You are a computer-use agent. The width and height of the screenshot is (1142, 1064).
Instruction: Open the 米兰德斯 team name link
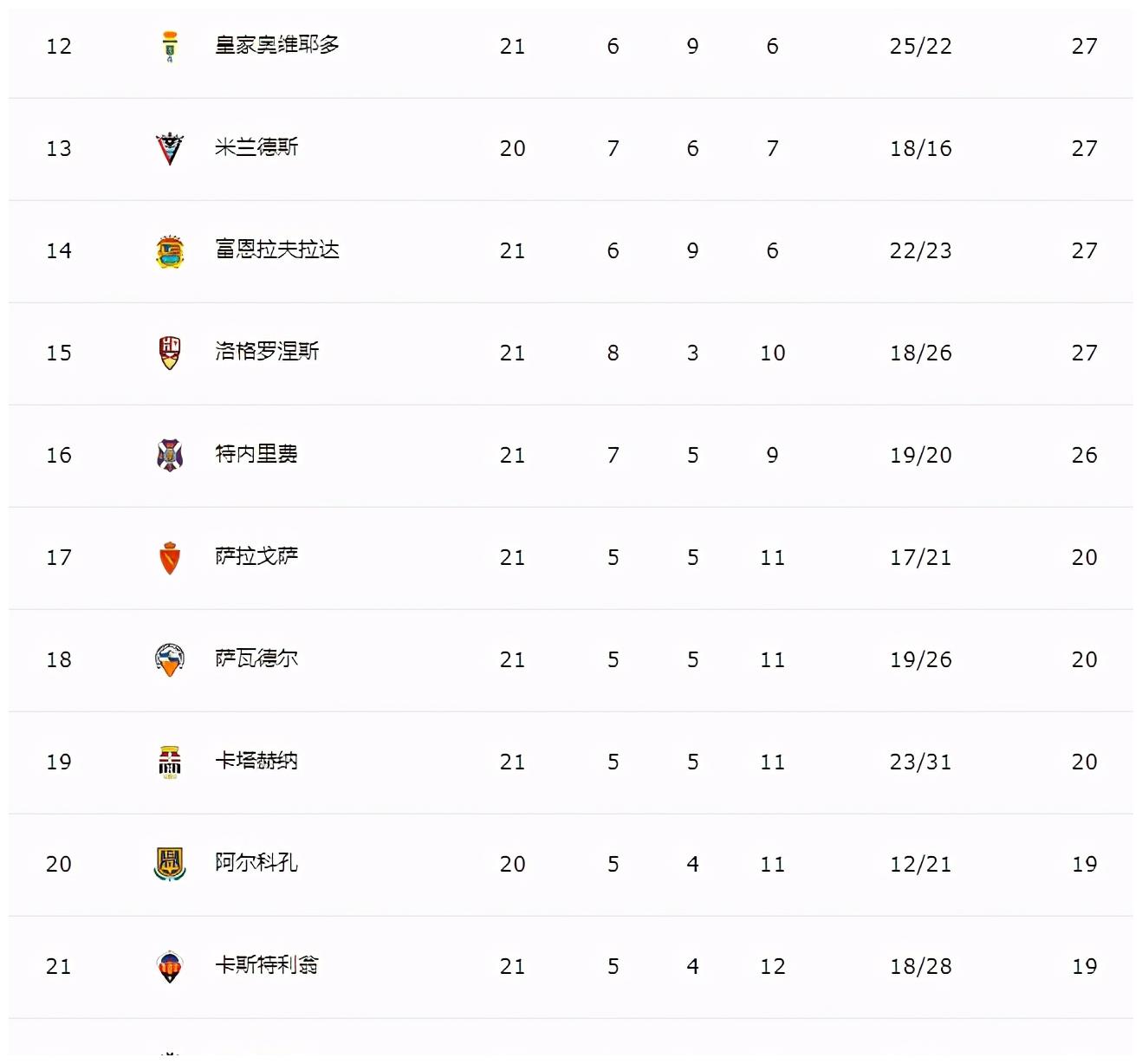256,147
